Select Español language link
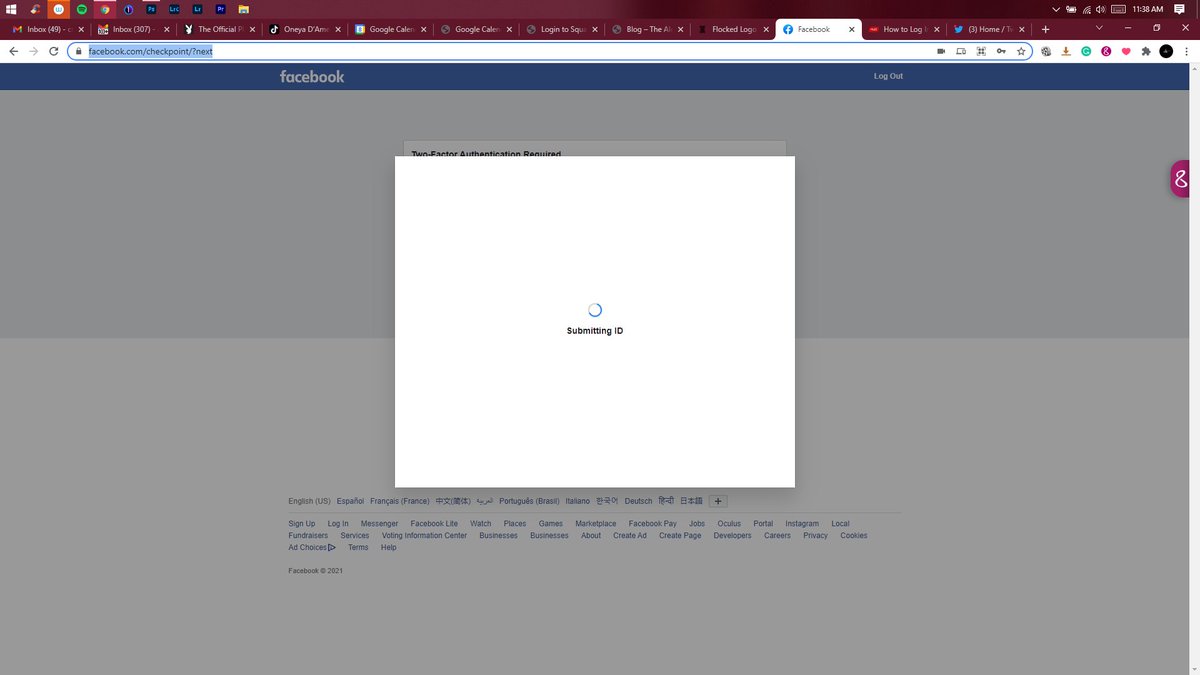Viewport: 1200px width, 675px height. click(350, 501)
